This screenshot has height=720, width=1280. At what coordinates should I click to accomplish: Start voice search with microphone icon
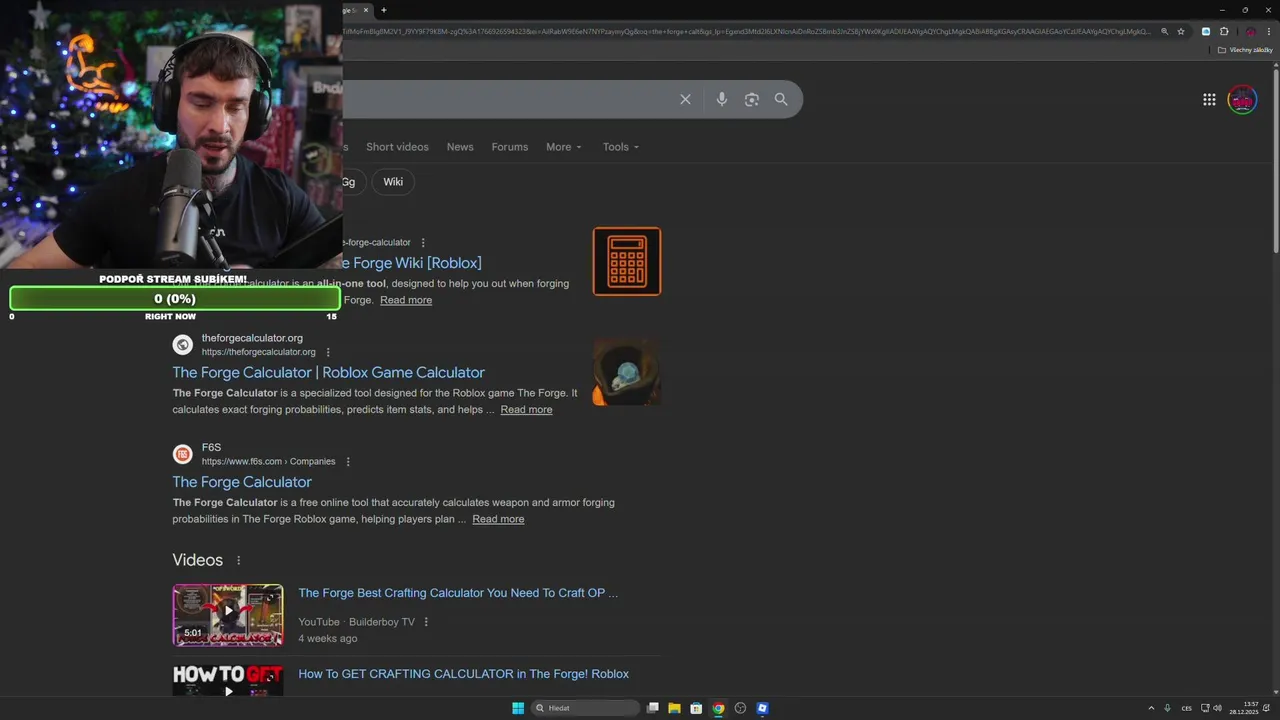click(721, 99)
